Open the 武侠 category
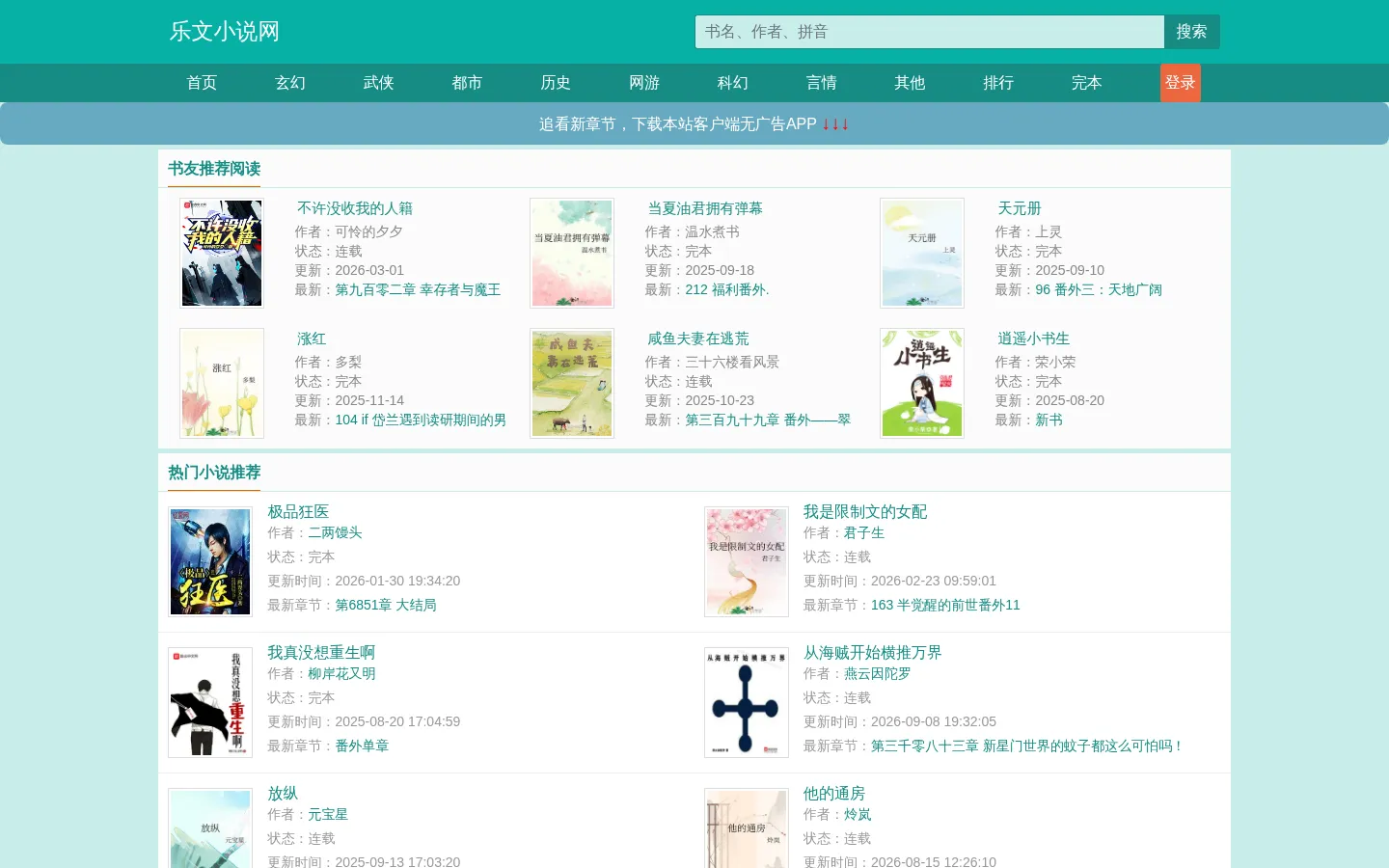This screenshot has height=868, width=1389. (379, 83)
